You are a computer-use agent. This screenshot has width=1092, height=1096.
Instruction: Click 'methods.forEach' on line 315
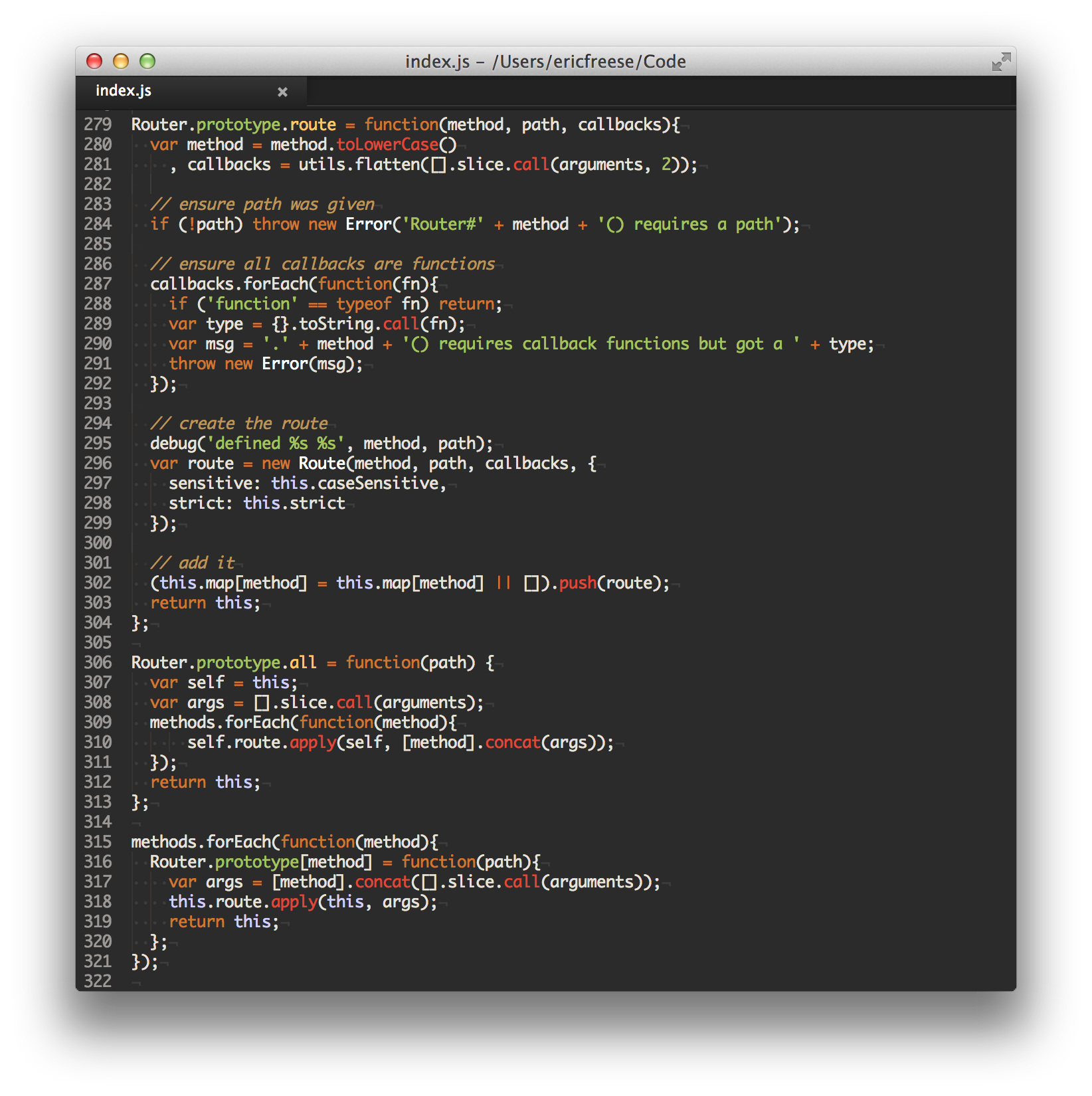click(x=201, y=842)
